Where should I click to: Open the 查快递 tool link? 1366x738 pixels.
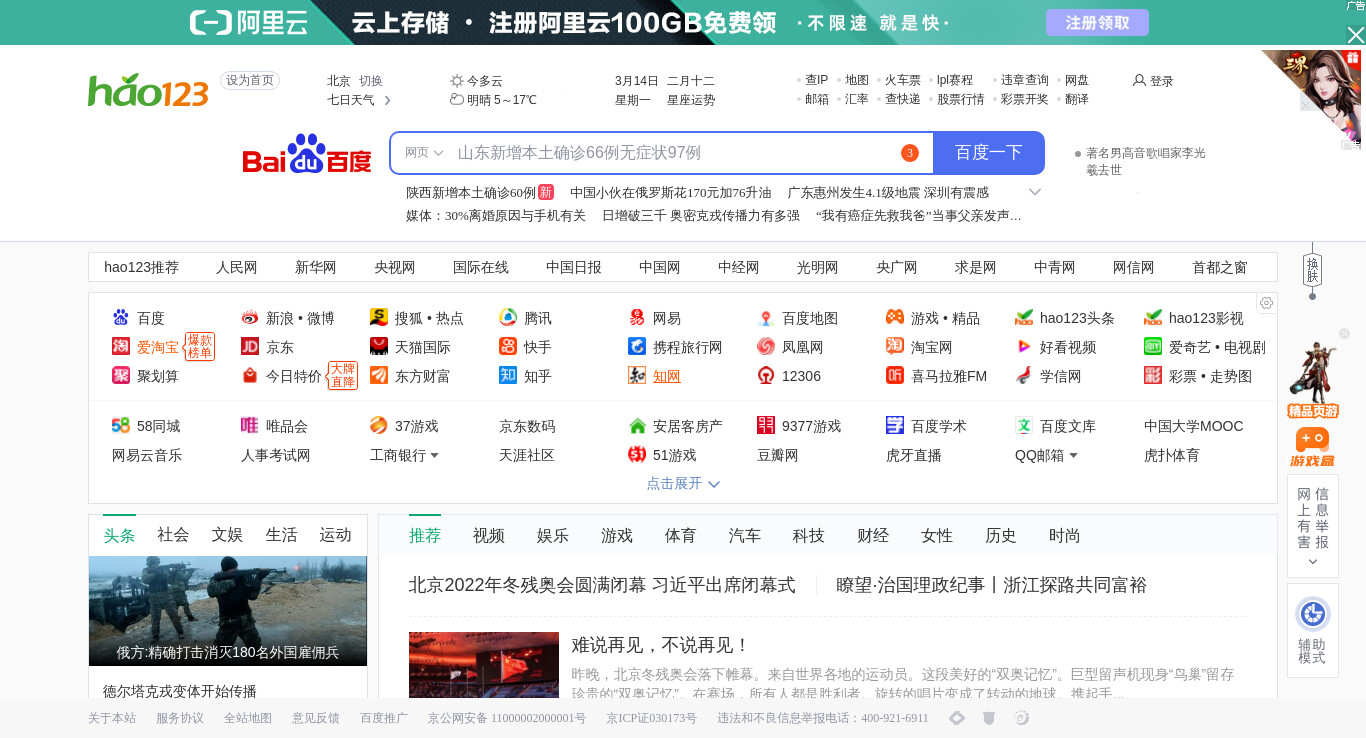pyautogui.click(x=903, y=99)
